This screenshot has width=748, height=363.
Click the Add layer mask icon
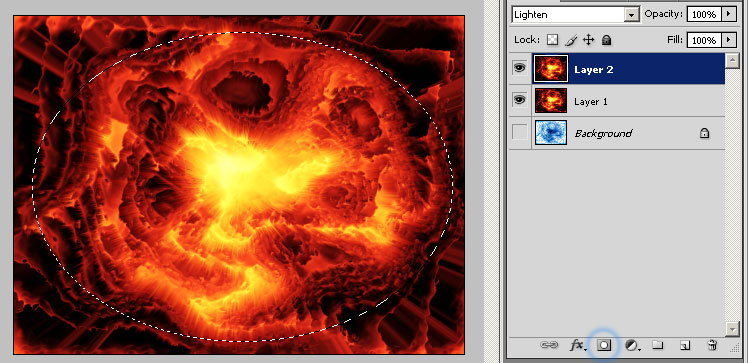(604, 345)
